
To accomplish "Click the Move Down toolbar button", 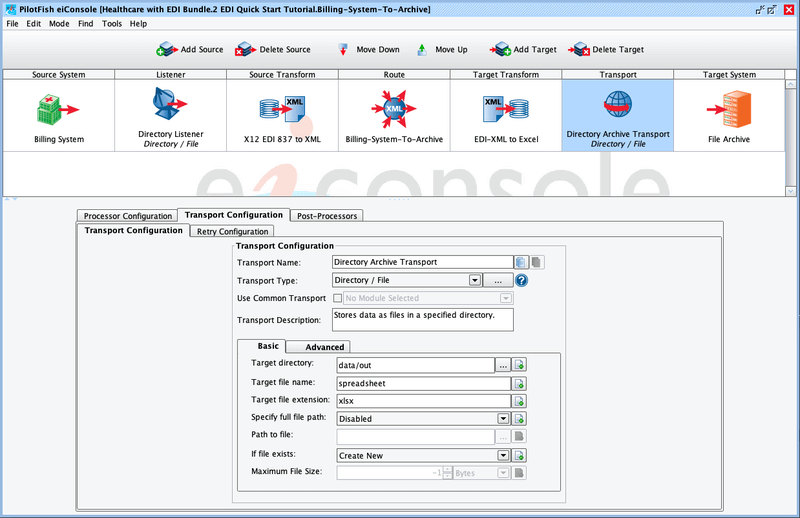I will [368, 50].
